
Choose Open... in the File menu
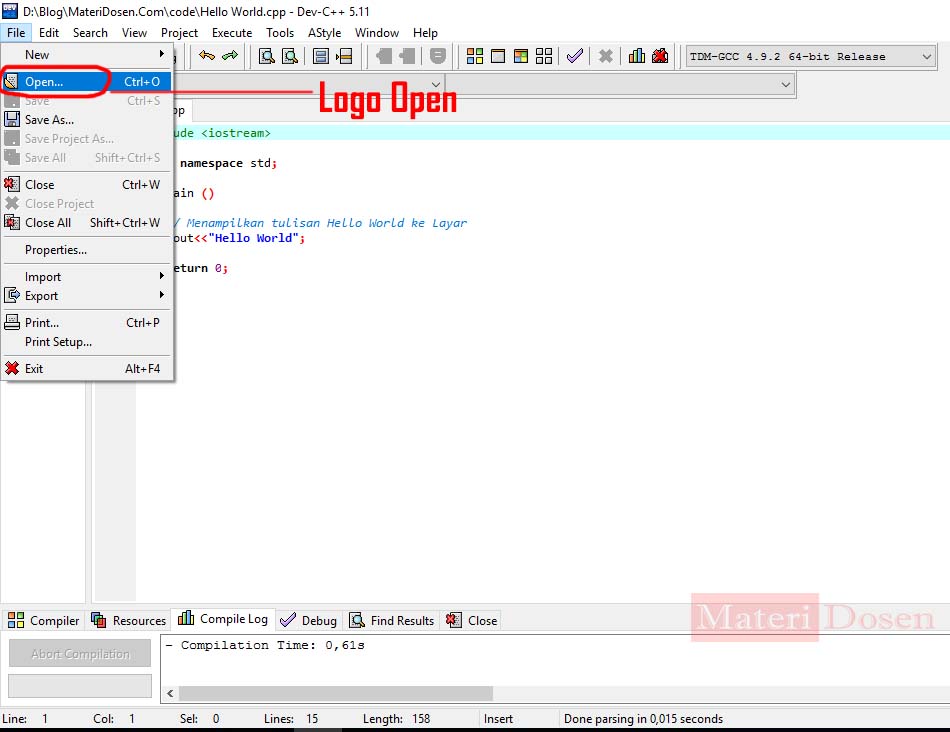pyautogui.click(x=87, y=81)
